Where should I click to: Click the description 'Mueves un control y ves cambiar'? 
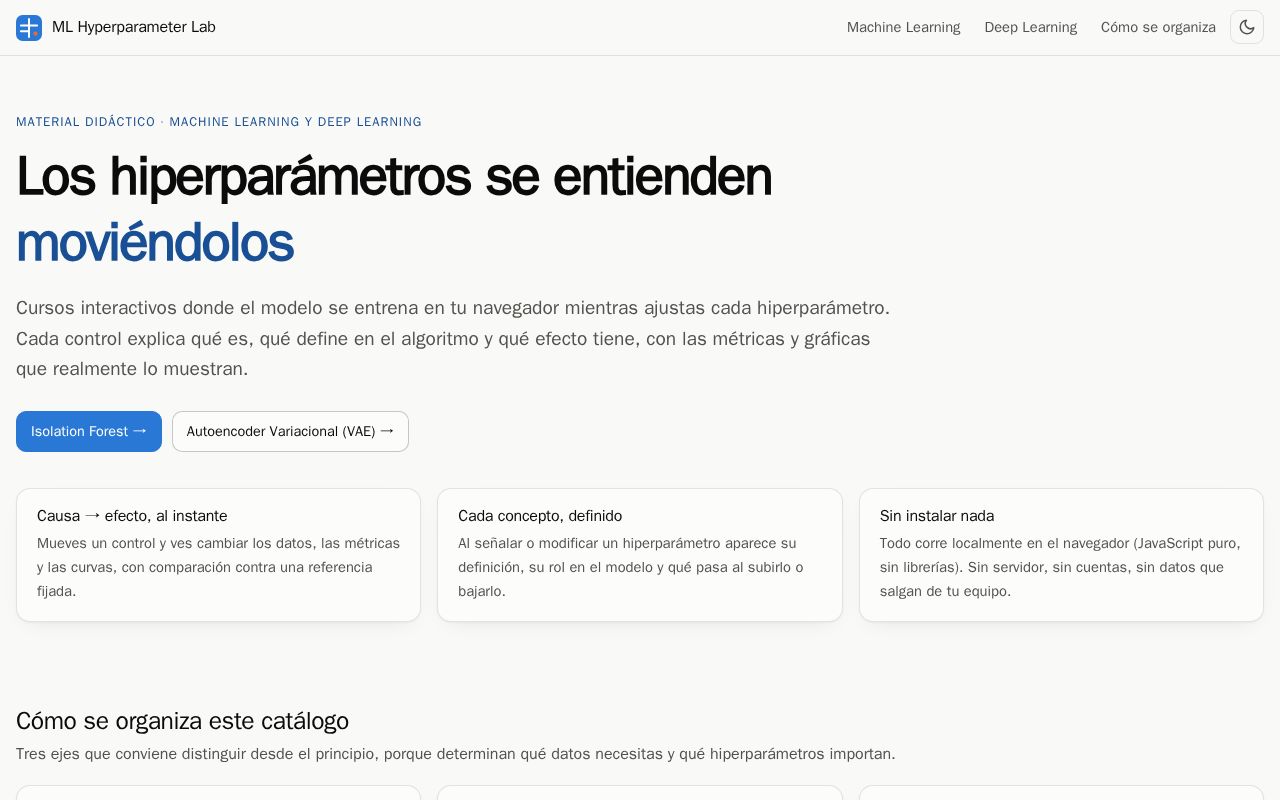218,567
